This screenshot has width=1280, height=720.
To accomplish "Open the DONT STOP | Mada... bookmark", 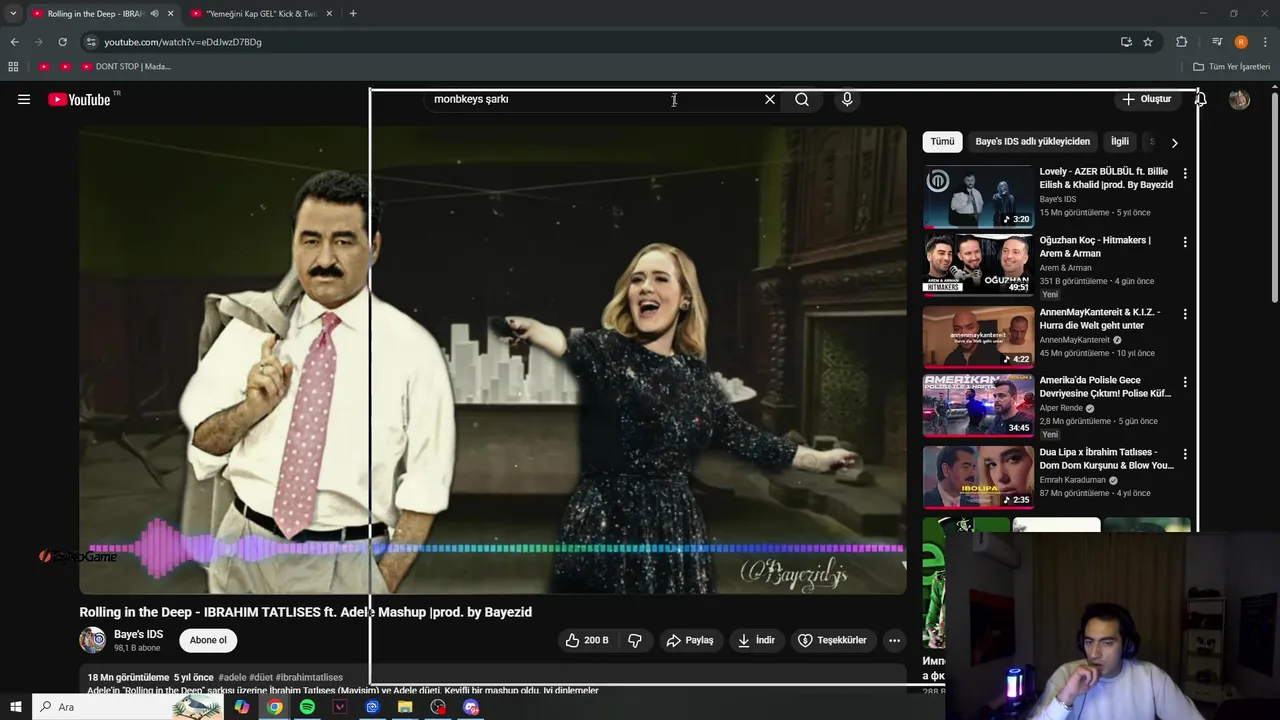I will coord(126,67).
